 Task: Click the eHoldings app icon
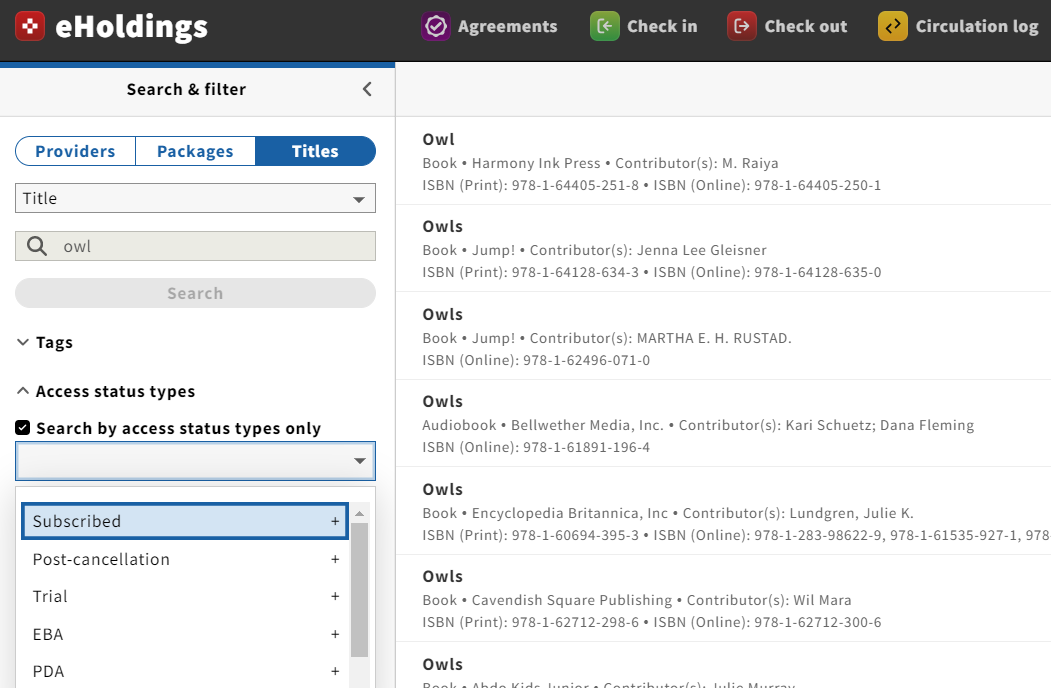[x=29, y=26]
